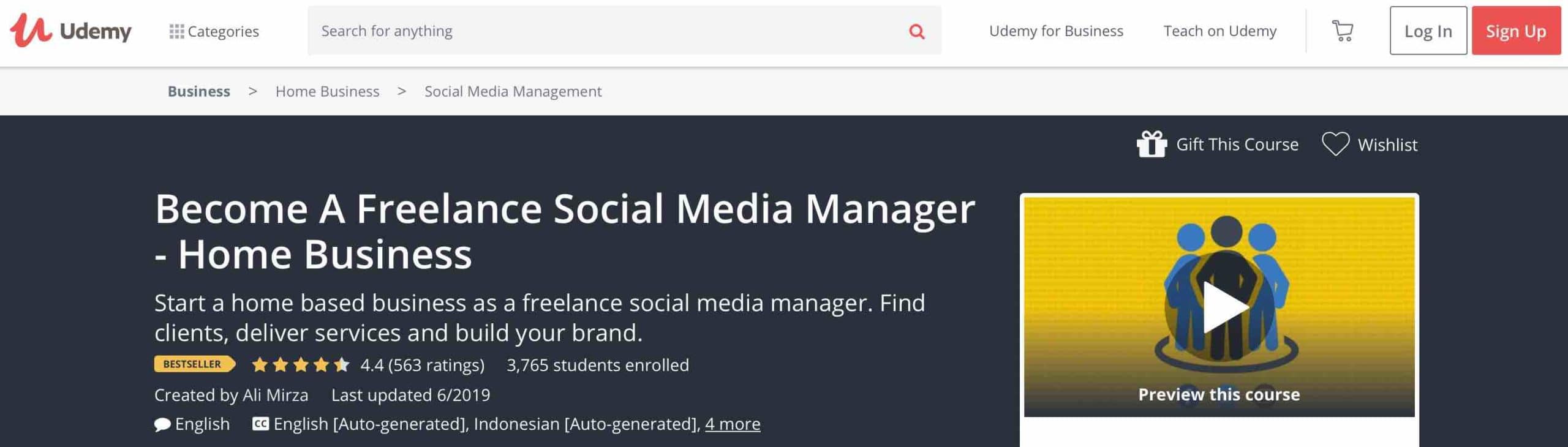Open Teach on Udemy link
This screenshot has width=1568, height=447.
1219,31
